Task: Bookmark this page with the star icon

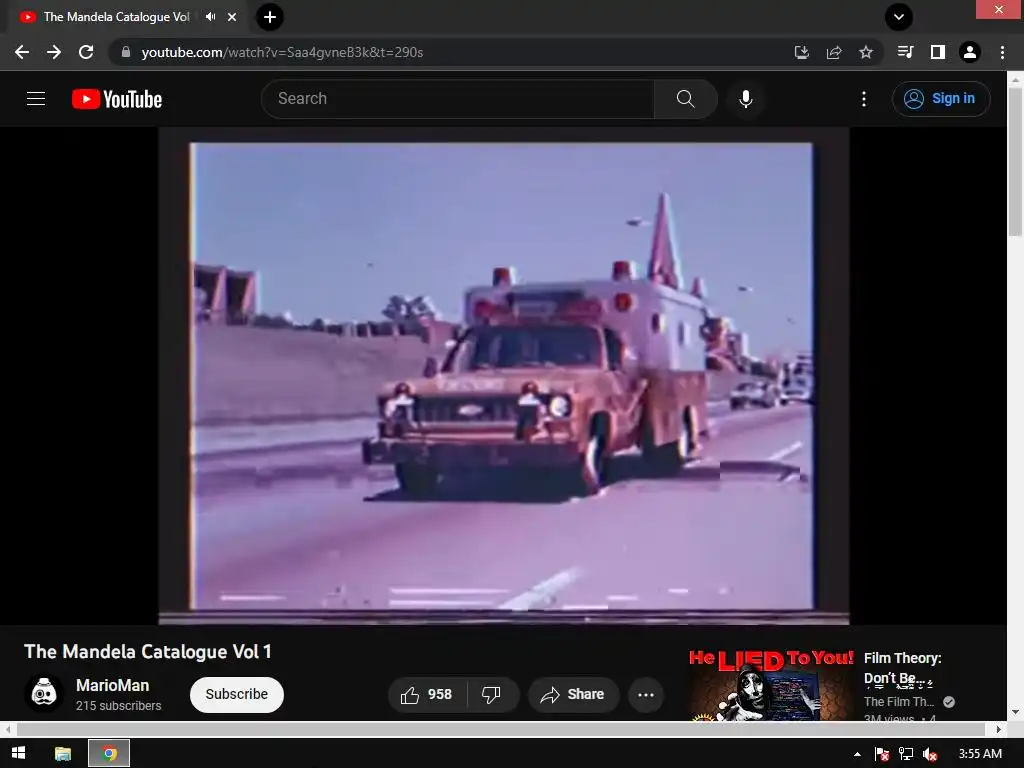Action: click(866, 52)
